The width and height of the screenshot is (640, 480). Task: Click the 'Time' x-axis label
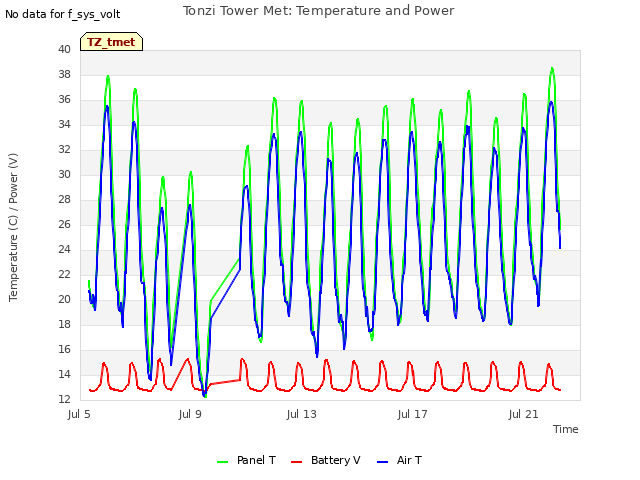[x=565, y=429]
